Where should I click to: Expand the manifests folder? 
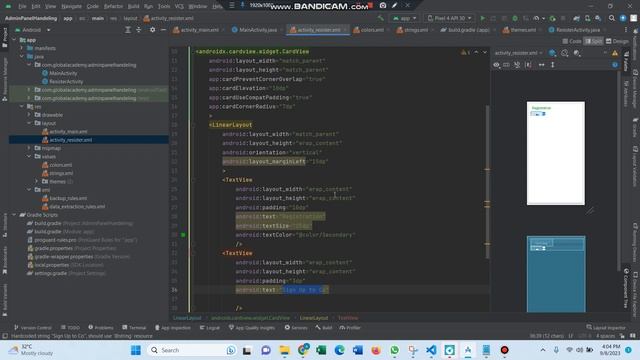(22, 48)
